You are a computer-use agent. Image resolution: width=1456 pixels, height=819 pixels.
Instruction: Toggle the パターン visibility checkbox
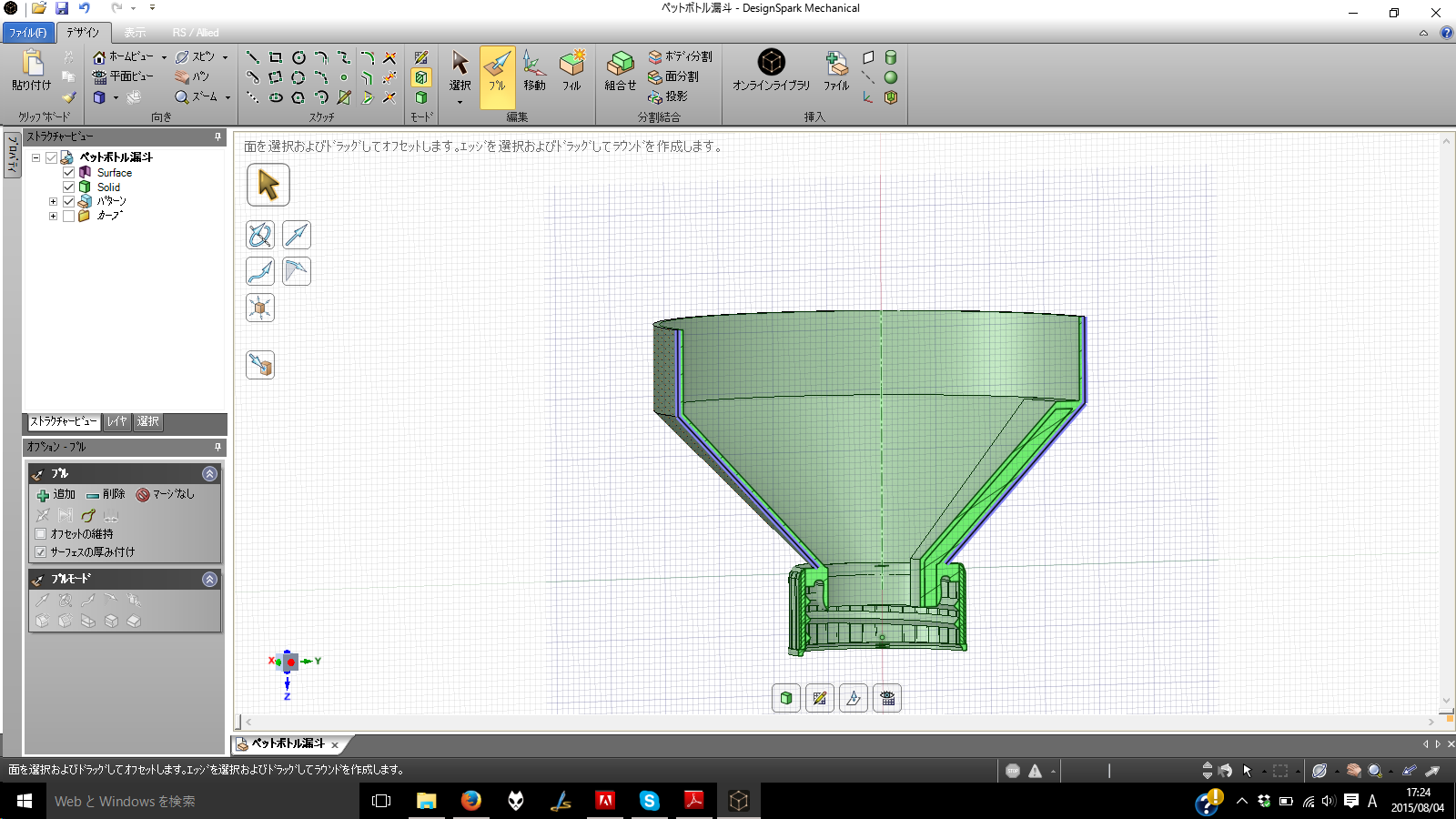[68, 201]
